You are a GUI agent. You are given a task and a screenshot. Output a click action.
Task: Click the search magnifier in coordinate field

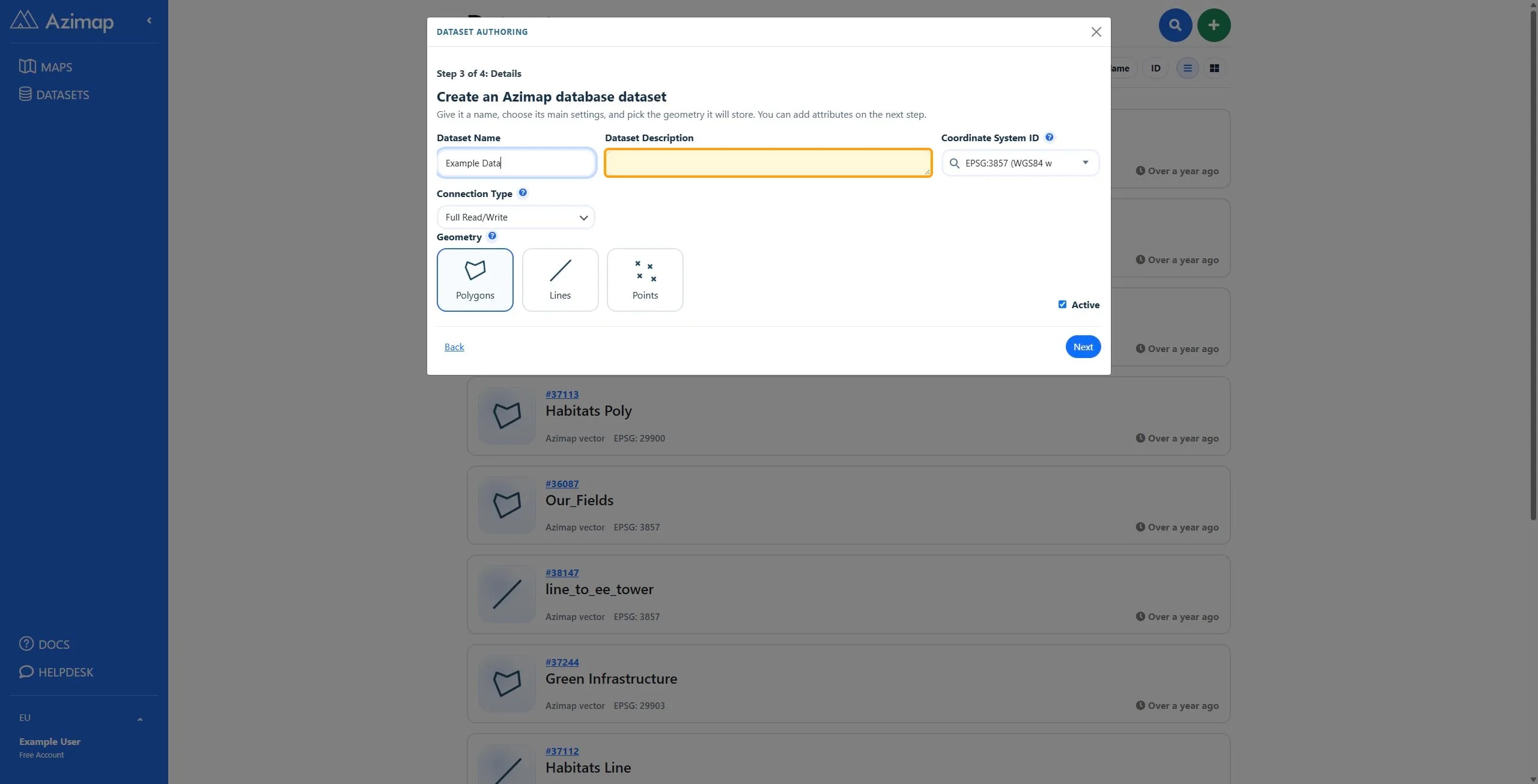click(x=954, y=163)
